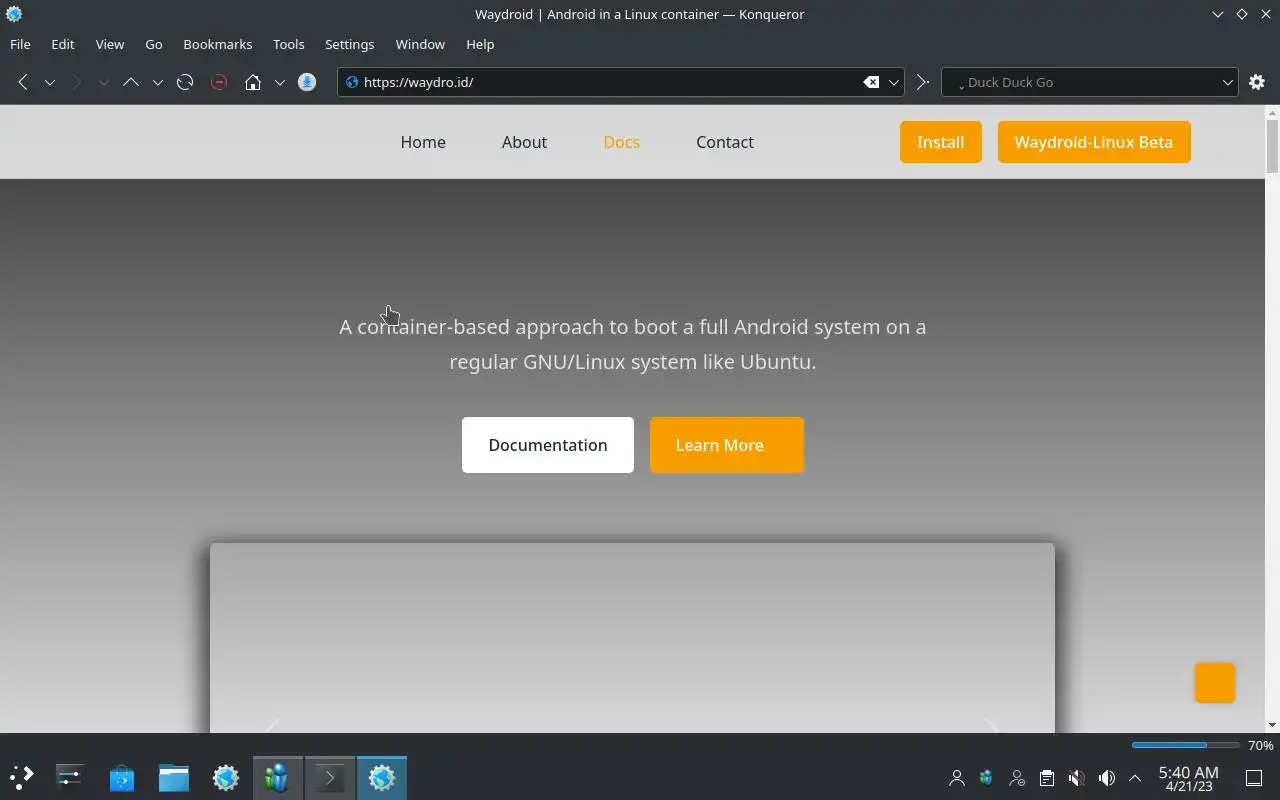Viewport: 1280px width, 800px height.
Task: Open the Go menu
Action: tap(153, 44)
